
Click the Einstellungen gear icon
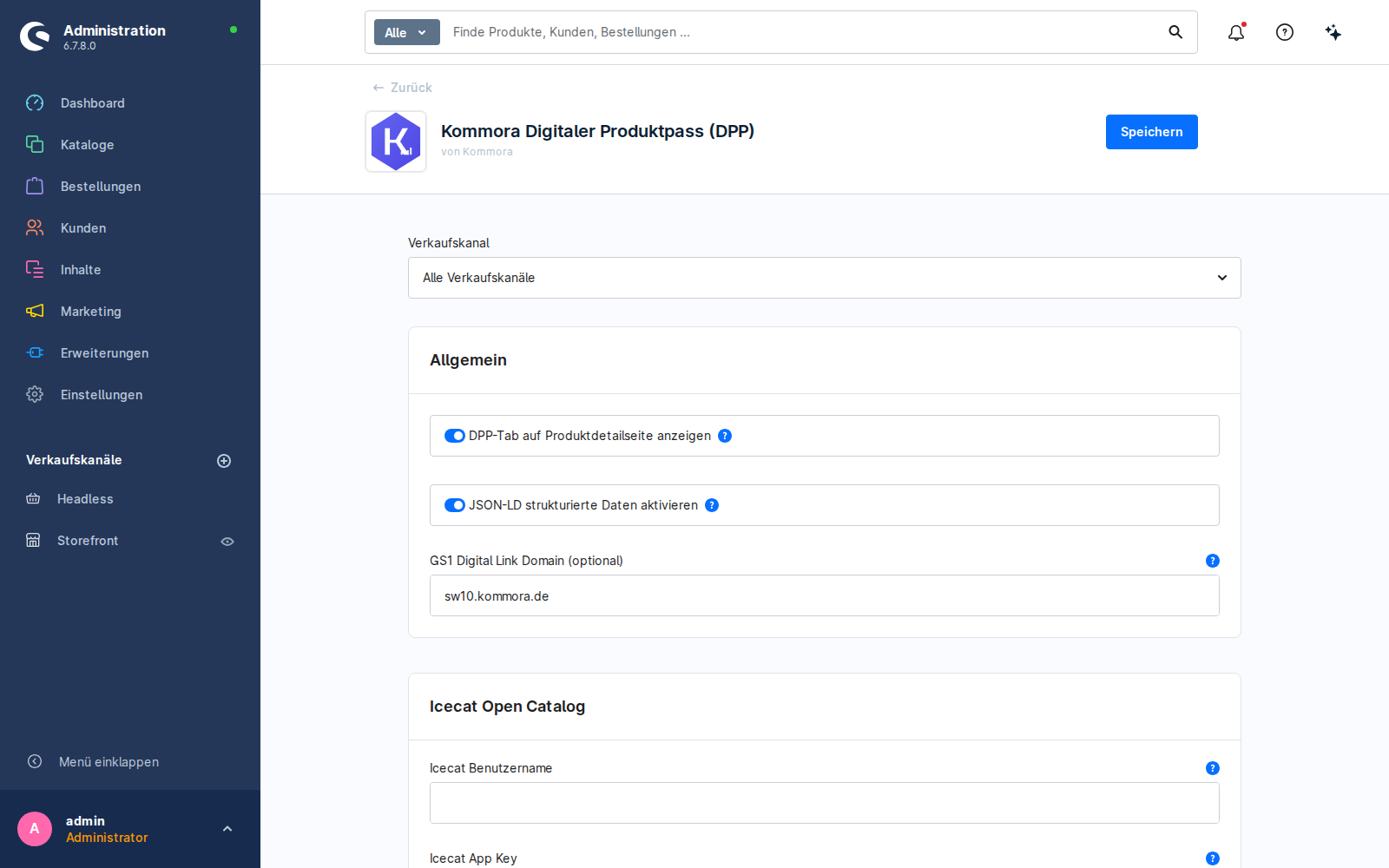(x=35, y=395)
